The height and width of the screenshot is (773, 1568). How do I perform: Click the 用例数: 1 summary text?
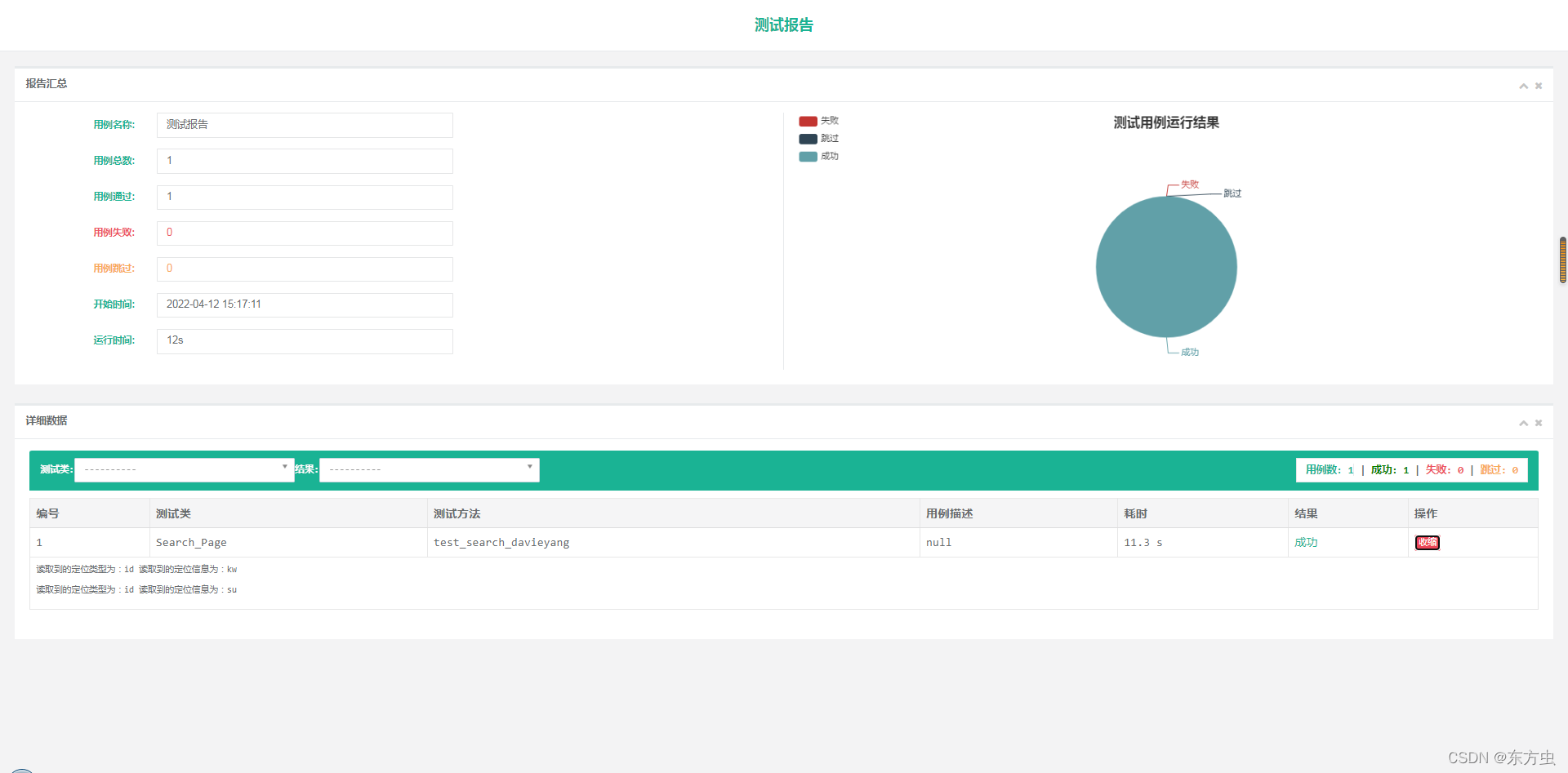tap(1330, 470)
